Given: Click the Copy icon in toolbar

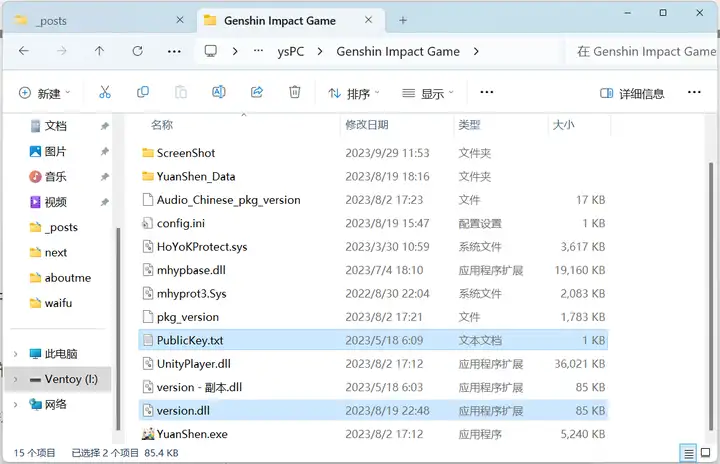Looking at the screenshot, I should click(x=143, y=92).
